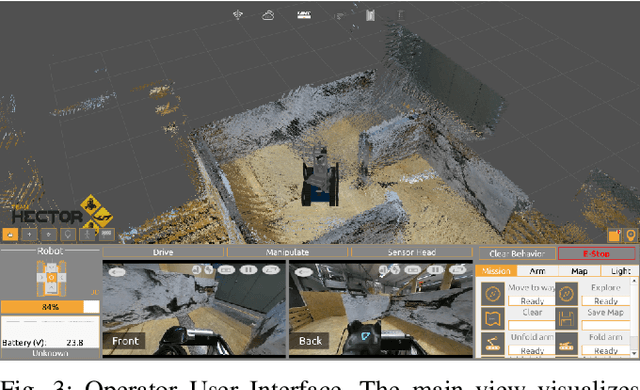The image size is (640, 390).
Task: Click the Clear Behavior button
Action: tap(517, 253)
